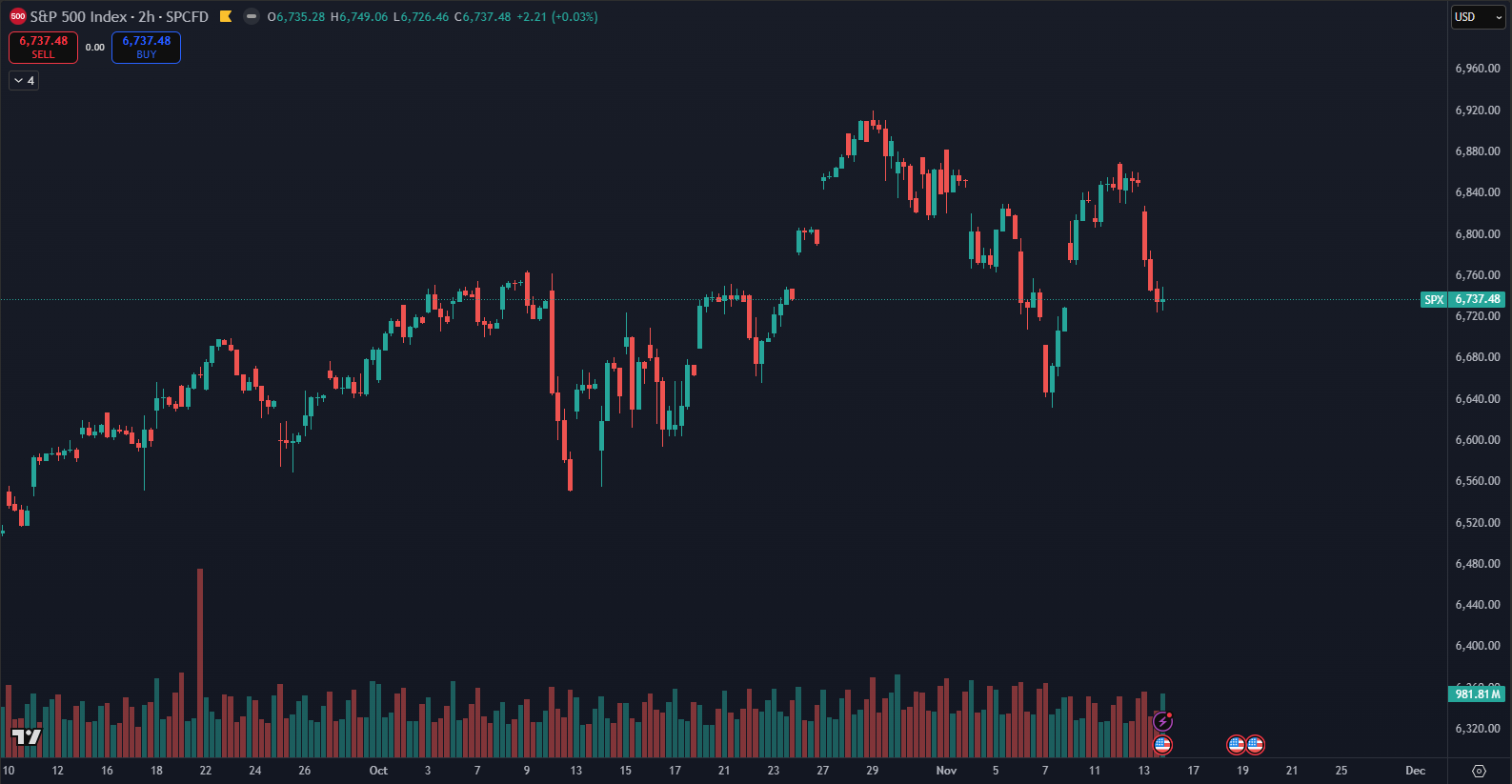The height and width of the screenshot is (784, 1512).
Task: Click the US flag event under lightning icon
Action: (1162, 744)
